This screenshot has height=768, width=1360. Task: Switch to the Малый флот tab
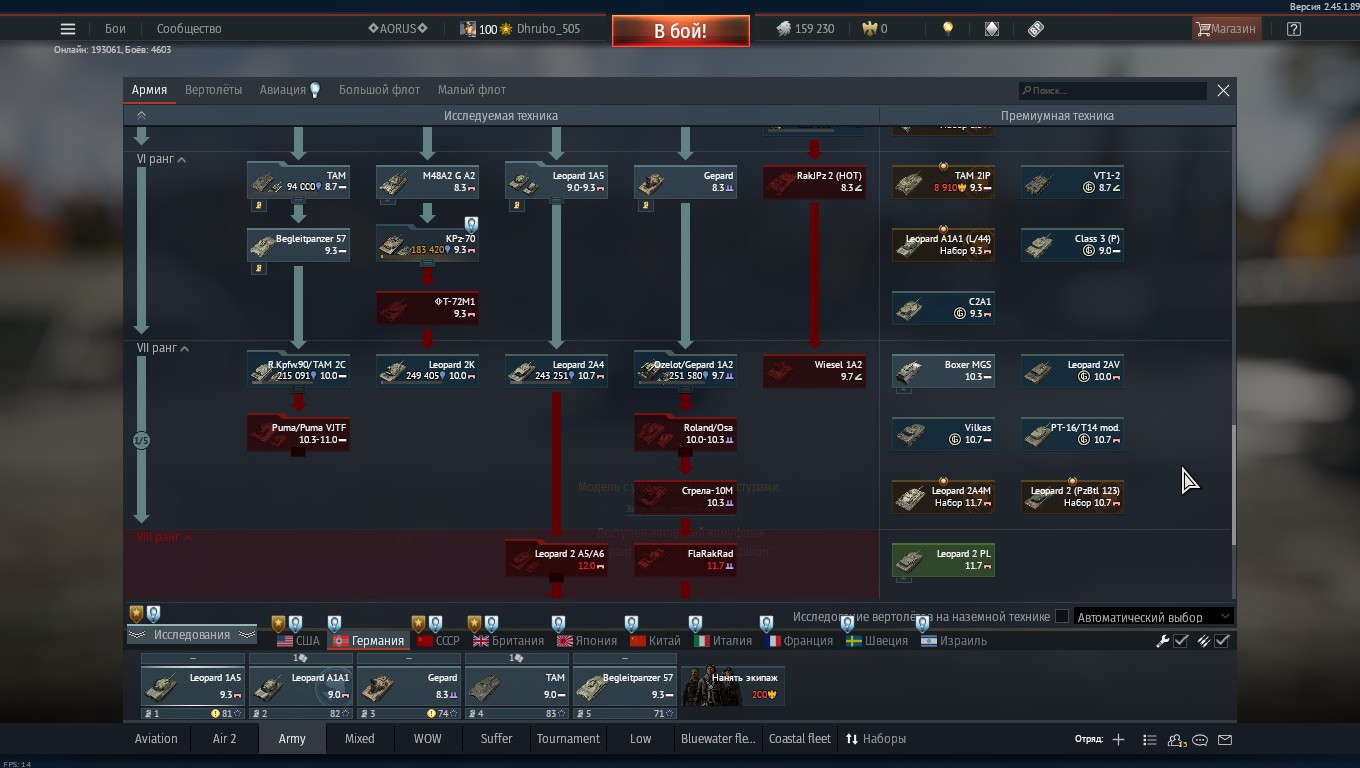click(472, 90)
